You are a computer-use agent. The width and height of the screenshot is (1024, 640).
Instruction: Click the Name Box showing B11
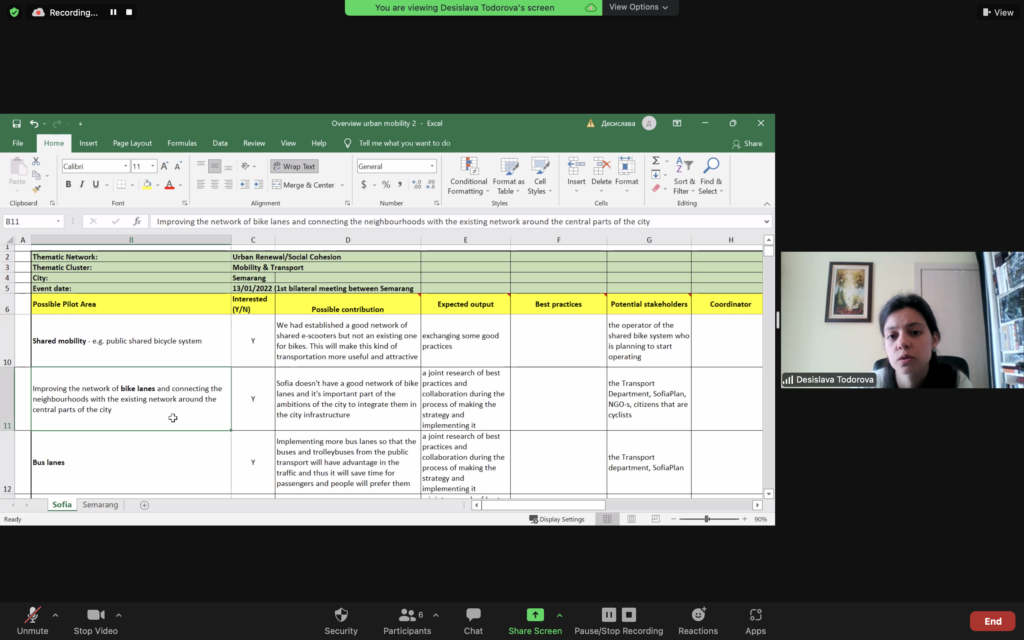coord(30,221)
